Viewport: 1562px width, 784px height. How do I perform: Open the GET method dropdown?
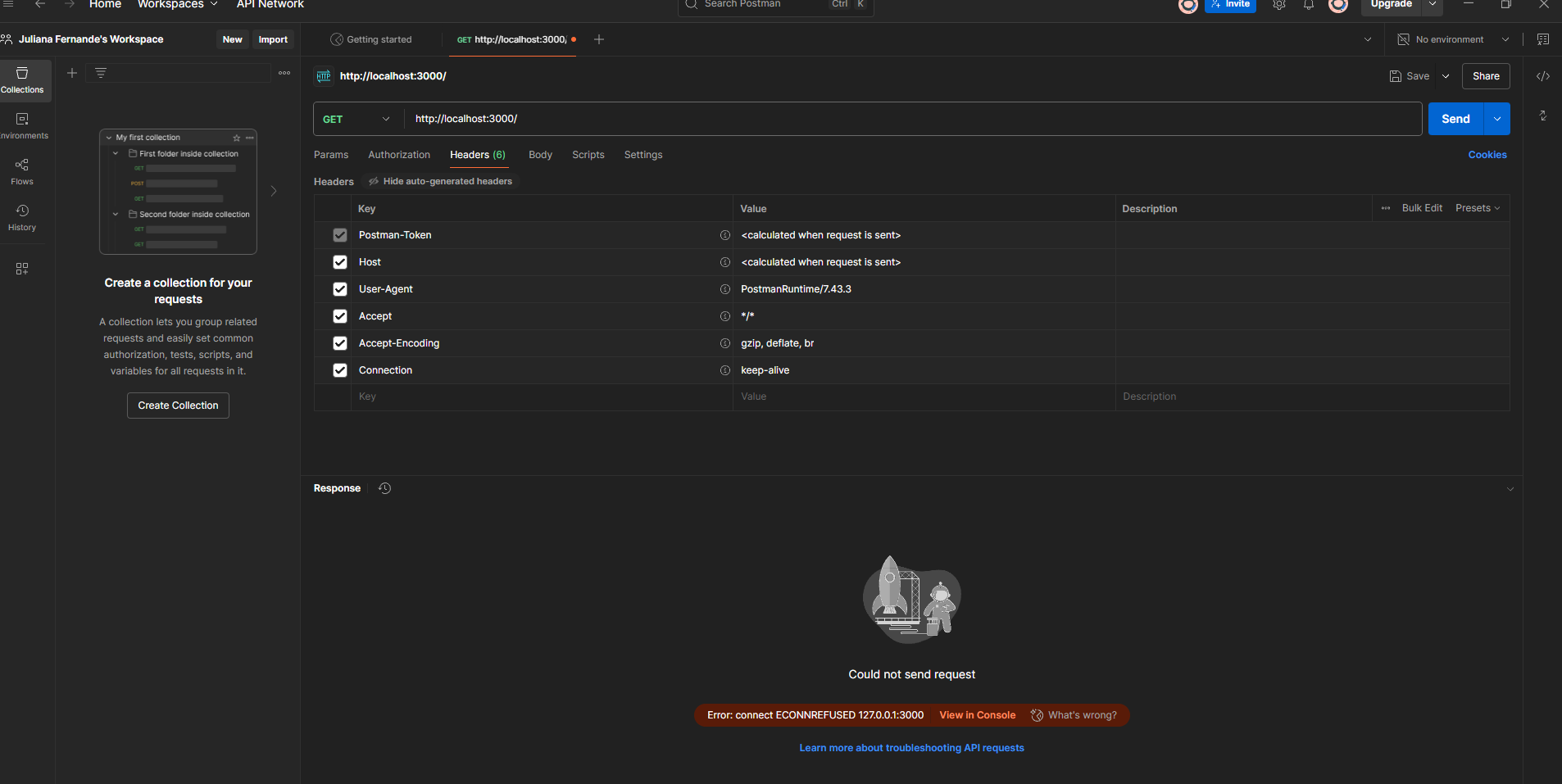[x=357, y=119]
